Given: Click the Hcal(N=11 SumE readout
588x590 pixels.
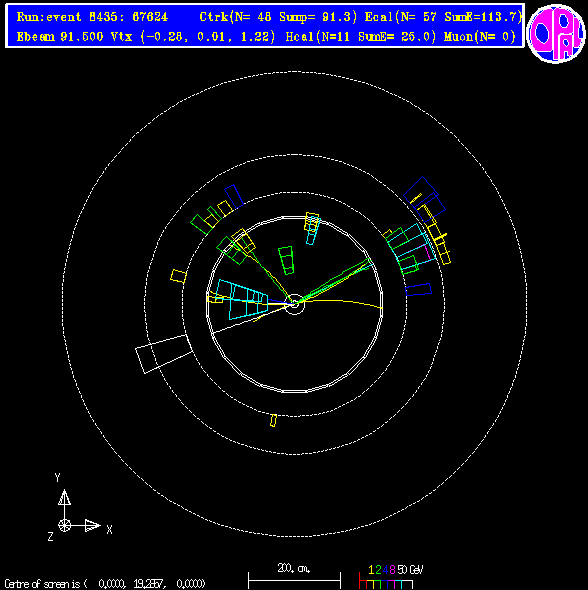Looking at the screenshot, I should pos(361,36).
